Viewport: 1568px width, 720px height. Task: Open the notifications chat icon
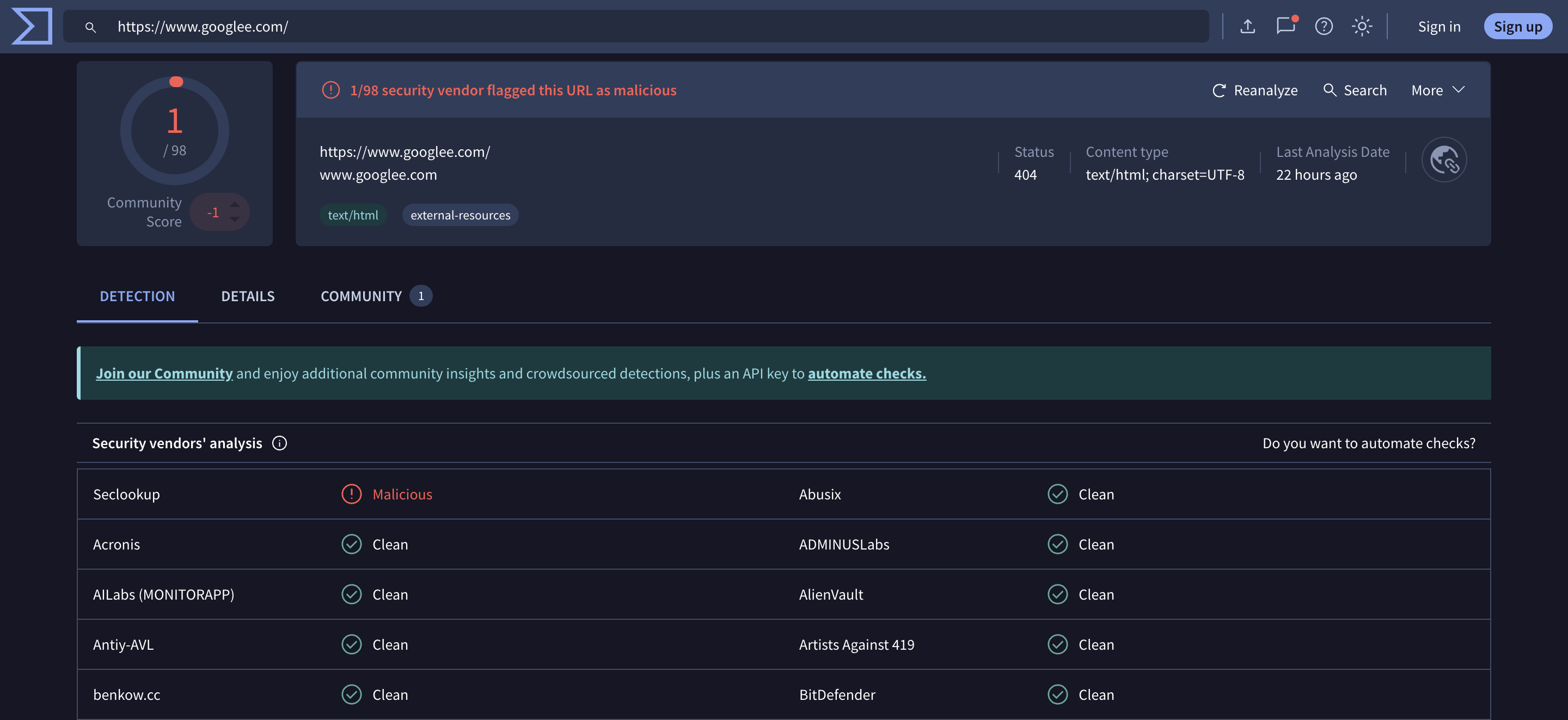click(x=1285, y=26)
